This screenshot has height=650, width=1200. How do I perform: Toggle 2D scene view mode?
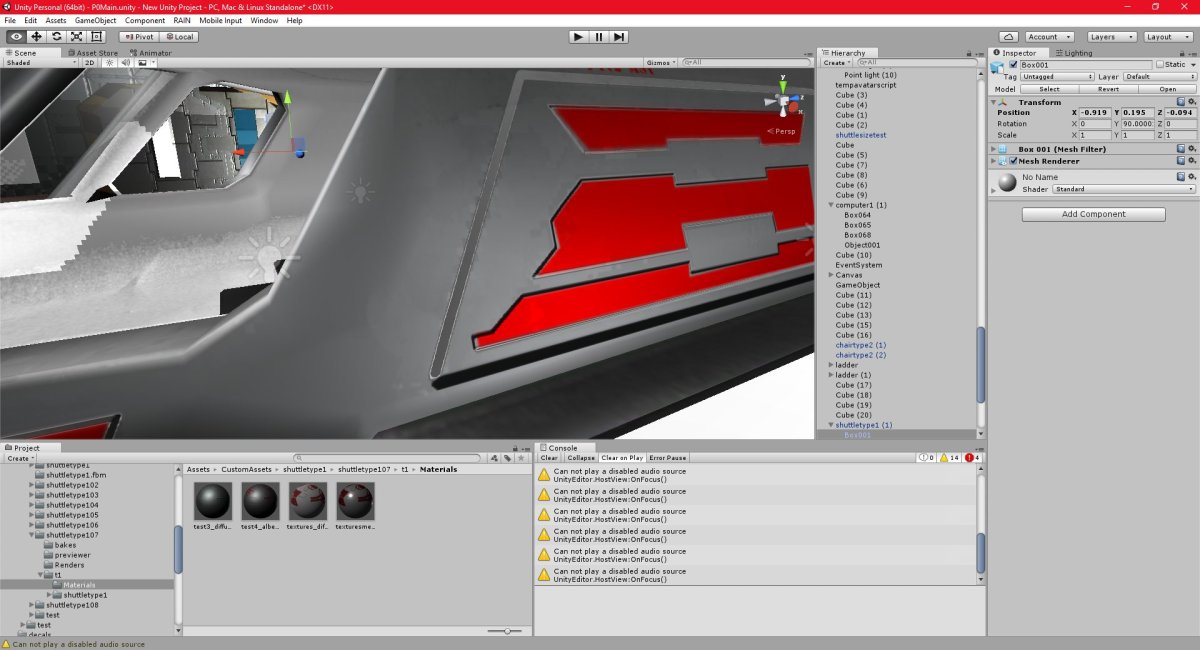(x=89, y=62)
